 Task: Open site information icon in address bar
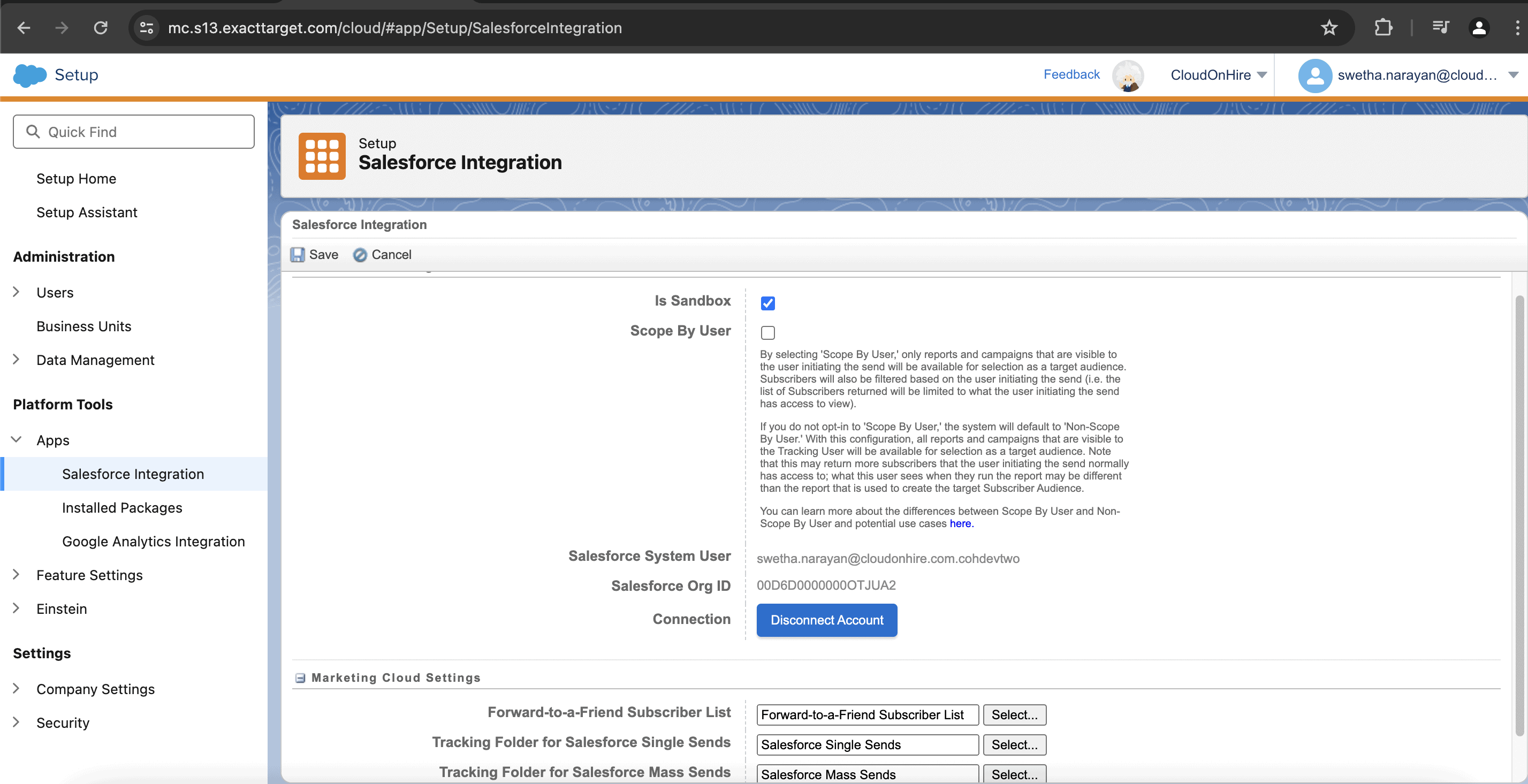147,27
